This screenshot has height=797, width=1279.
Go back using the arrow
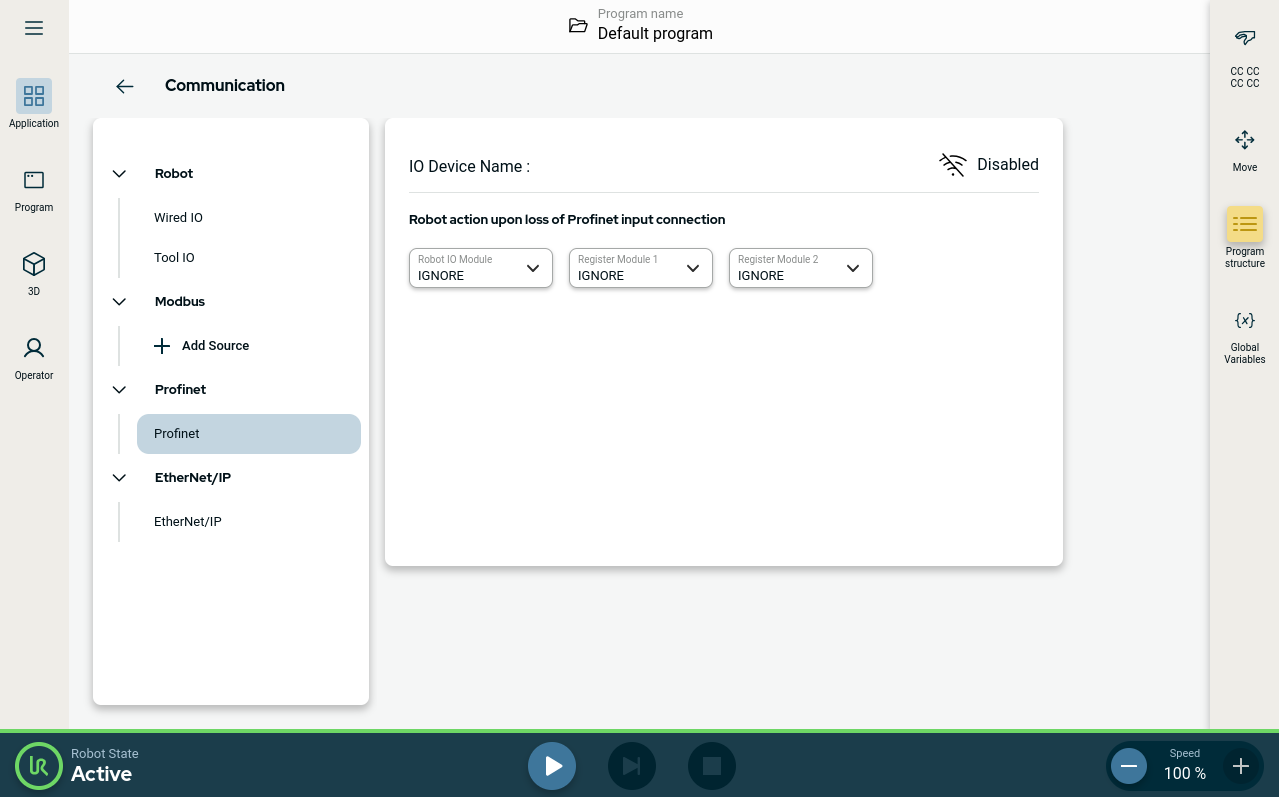[x=125, y=86]
